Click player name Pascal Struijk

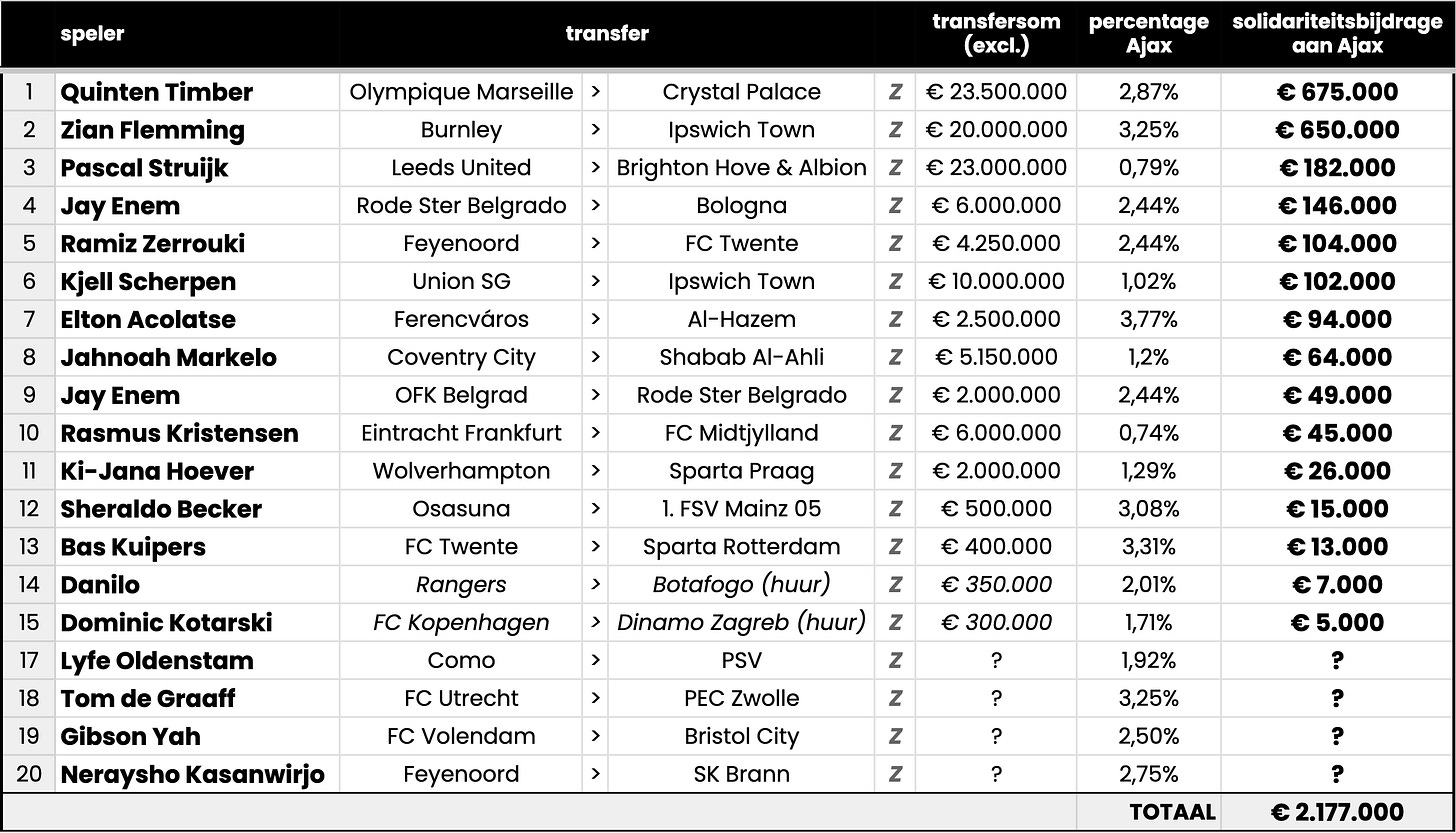144,168
